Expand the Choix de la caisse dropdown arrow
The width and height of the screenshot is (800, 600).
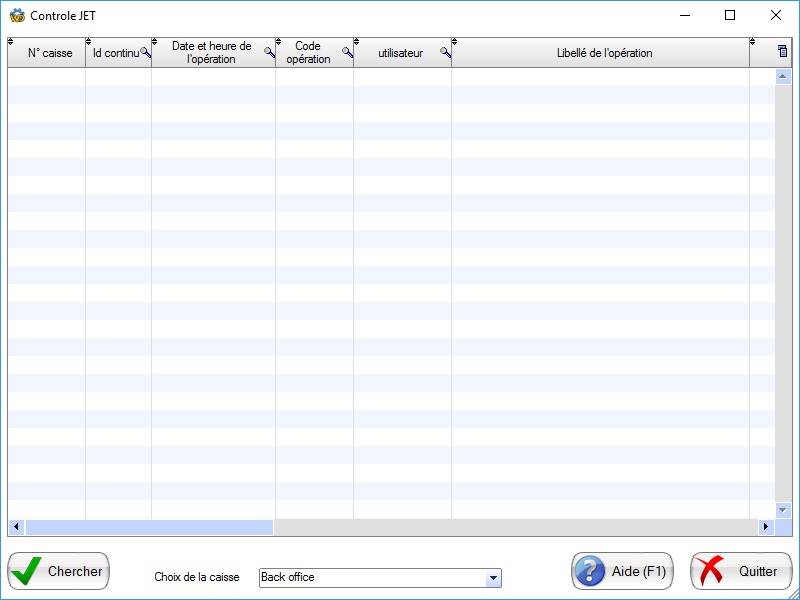point(493,578)
